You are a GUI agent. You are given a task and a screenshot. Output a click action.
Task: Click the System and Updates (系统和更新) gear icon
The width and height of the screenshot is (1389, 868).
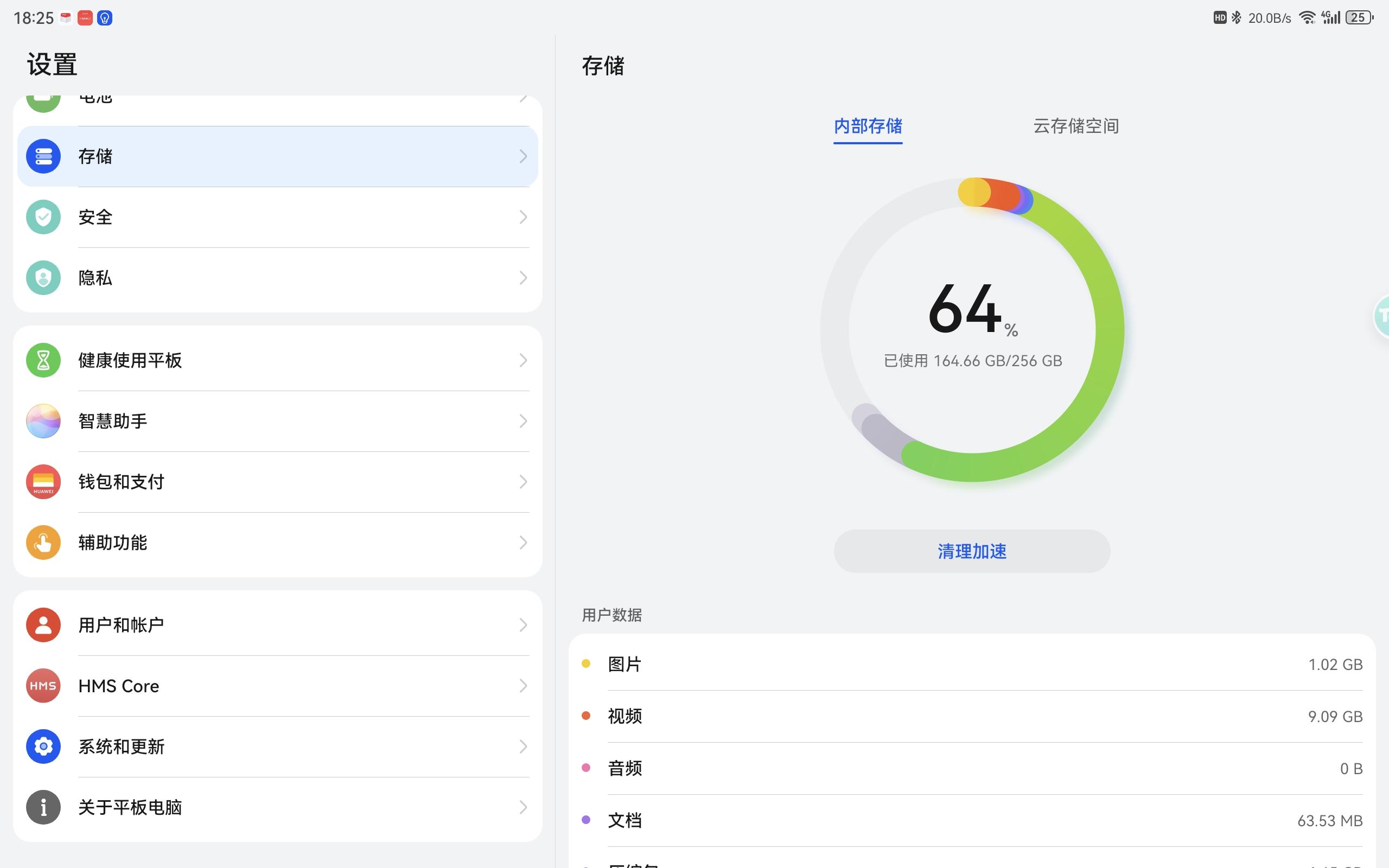43,746
